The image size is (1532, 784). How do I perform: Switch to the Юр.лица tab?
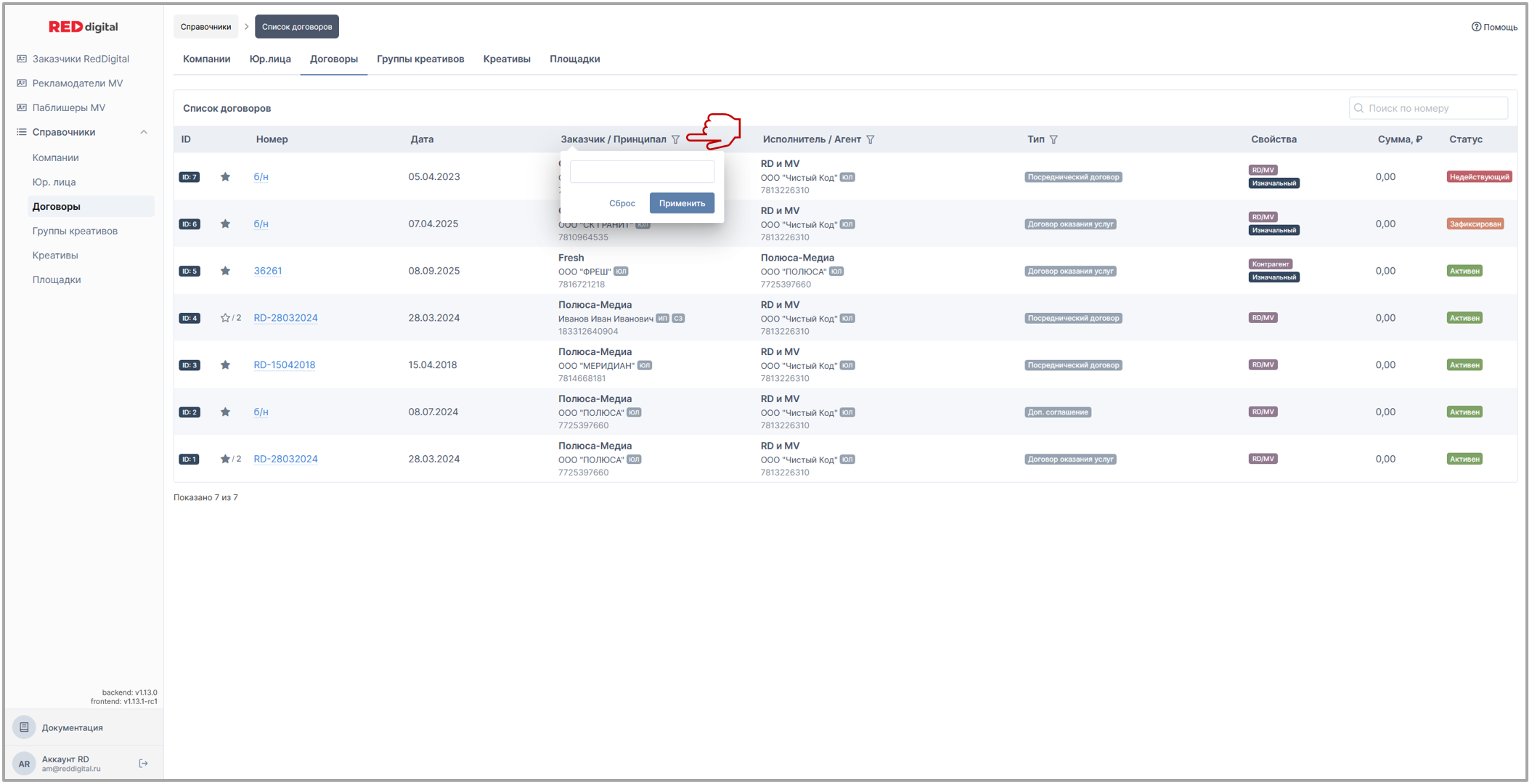pos(270,59)
